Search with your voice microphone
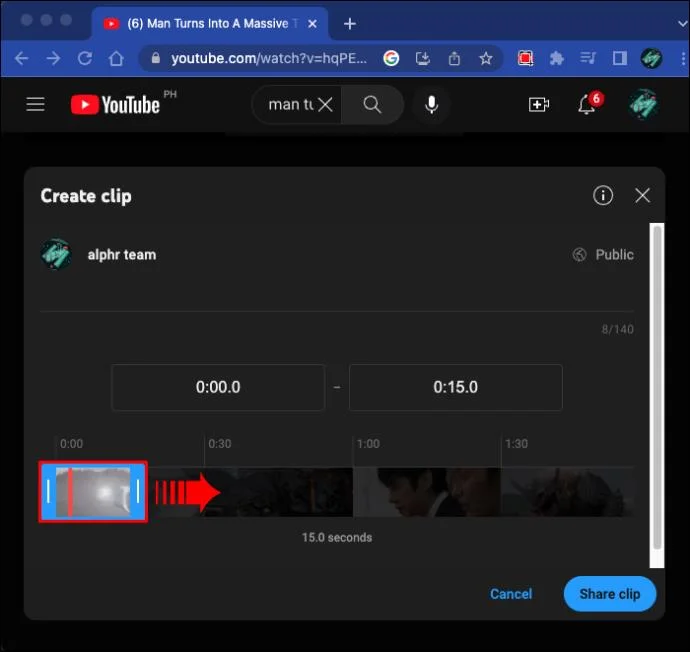Screen dimensions: 690x652 click(432, 105)
